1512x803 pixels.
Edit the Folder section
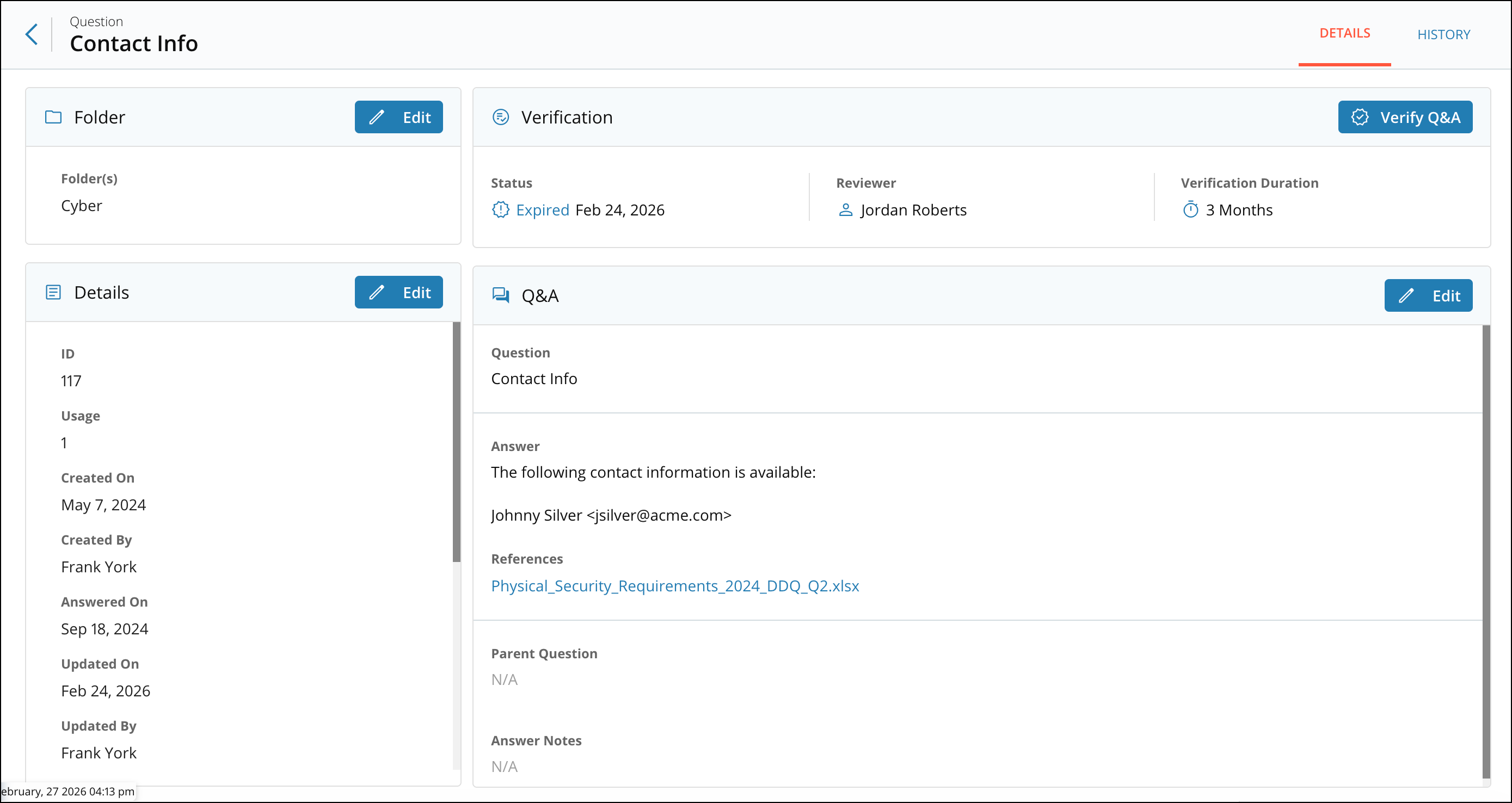point(398,118)
